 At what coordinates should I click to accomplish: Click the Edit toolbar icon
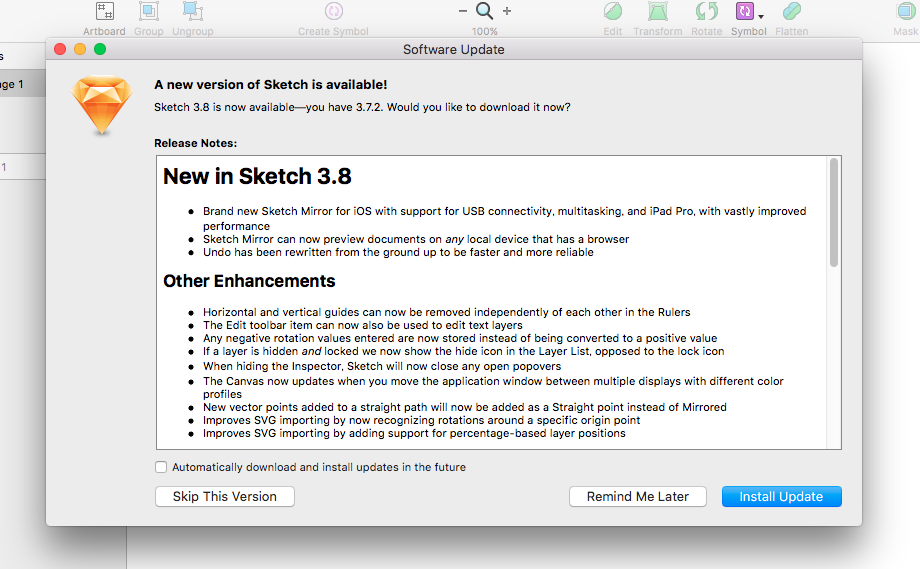(613, 11)
